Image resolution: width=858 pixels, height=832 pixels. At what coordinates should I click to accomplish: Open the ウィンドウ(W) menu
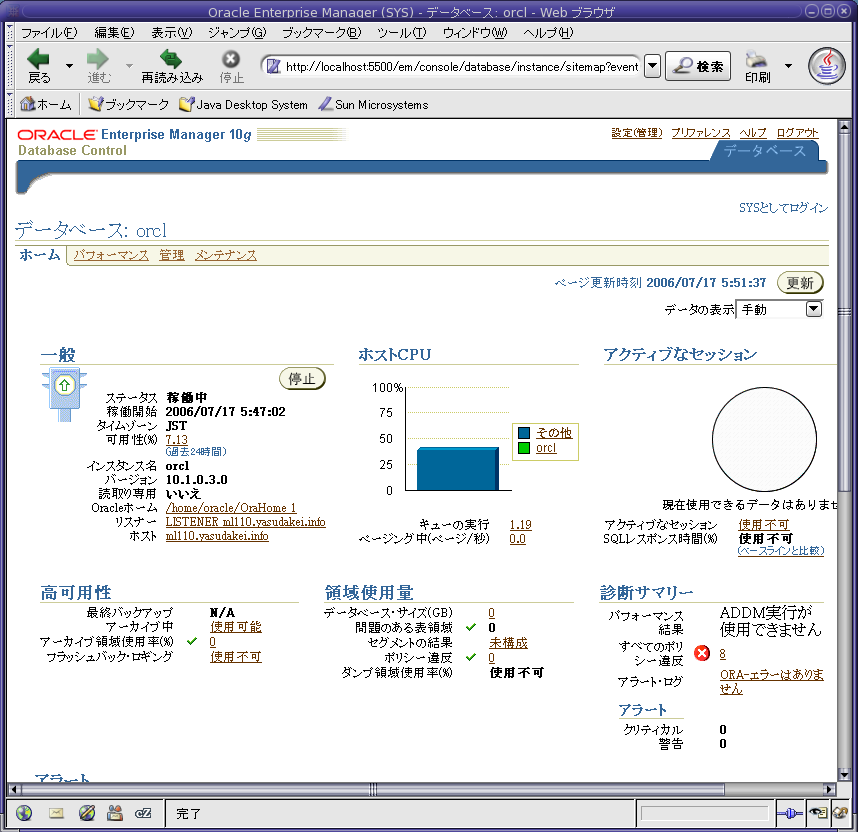click(475, 33)
